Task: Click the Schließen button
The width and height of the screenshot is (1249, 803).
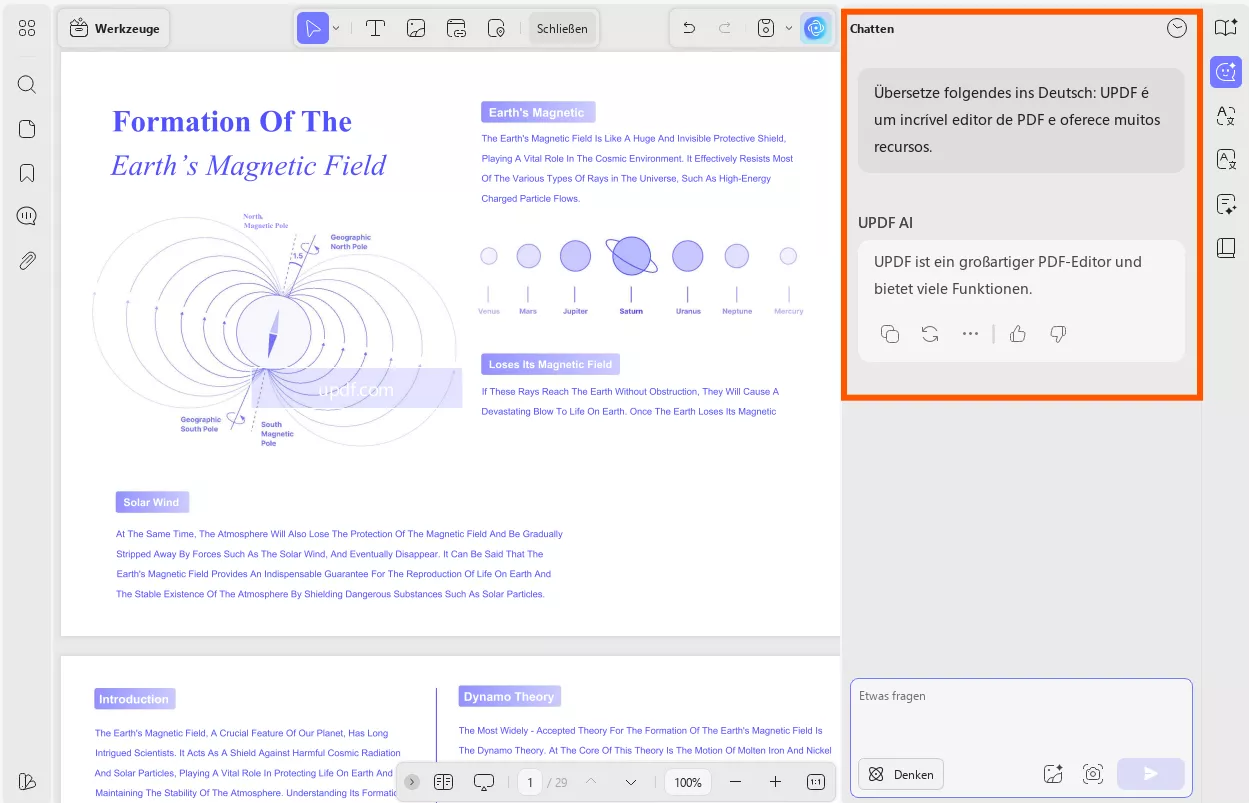Action: [562, 28]
